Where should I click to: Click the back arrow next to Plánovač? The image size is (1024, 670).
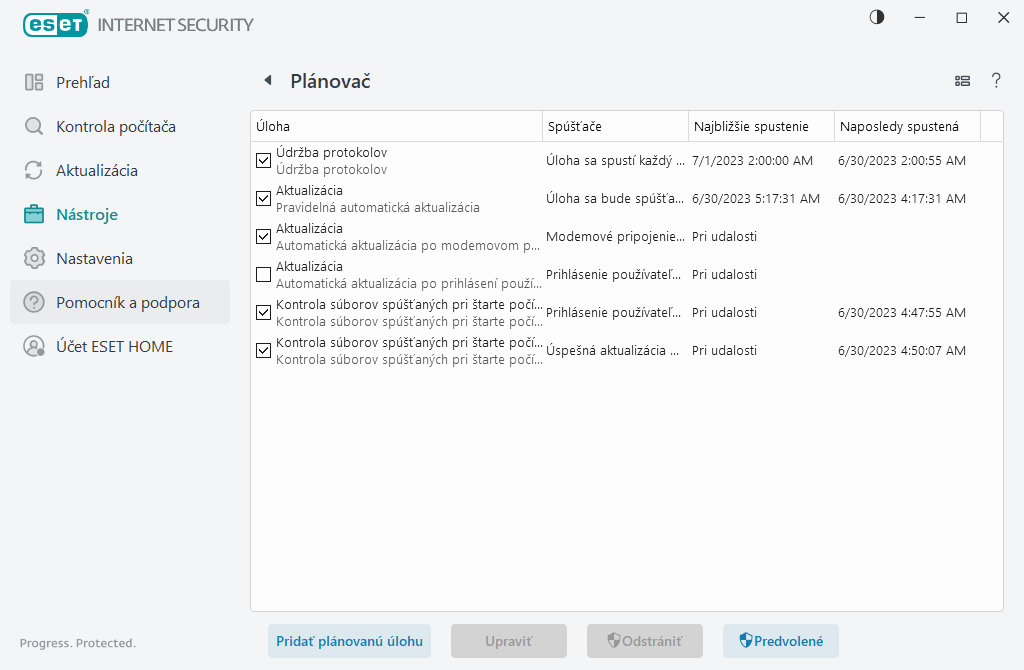(267, 81)
